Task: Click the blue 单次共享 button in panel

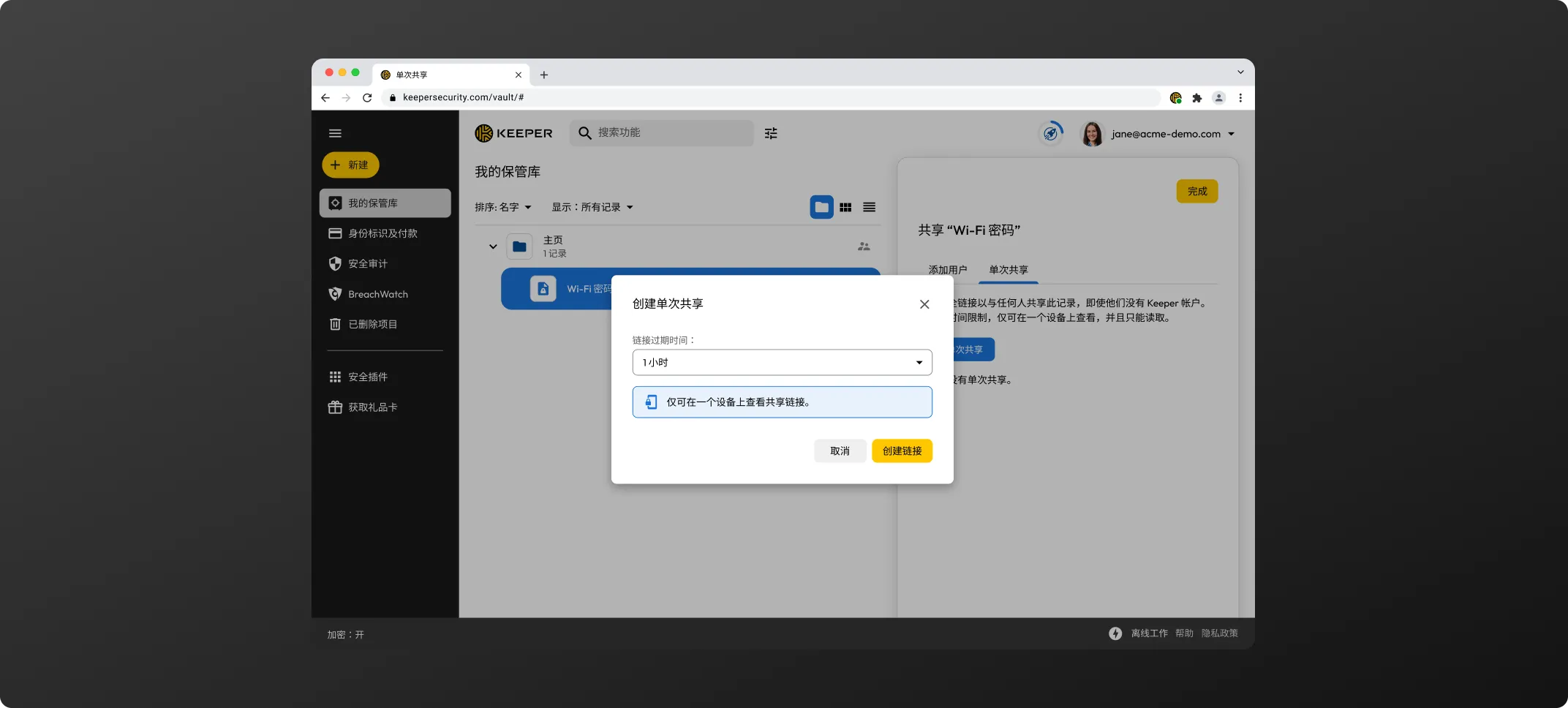Action: point(973,350)
